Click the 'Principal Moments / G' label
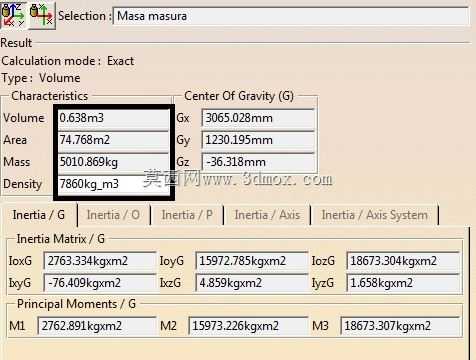 (76, 304)
